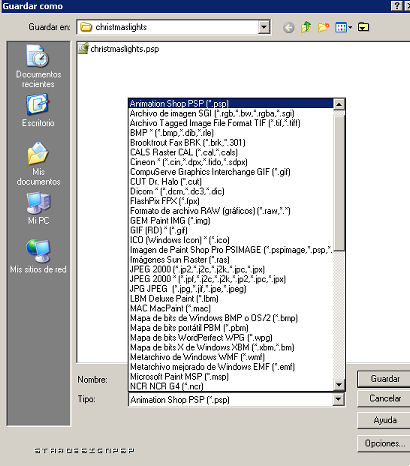
Task: Open Opciones... button
Action: point(385,444)
